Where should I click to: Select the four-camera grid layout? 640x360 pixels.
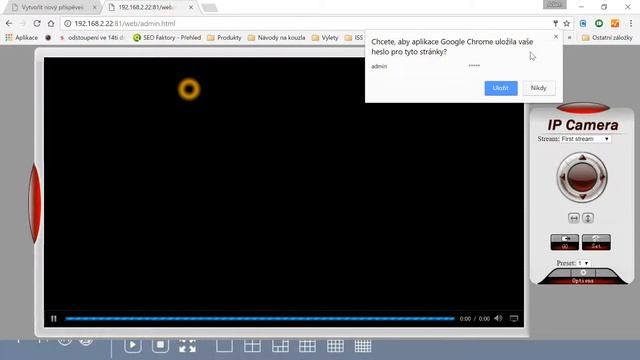click(x=252, y=346)
